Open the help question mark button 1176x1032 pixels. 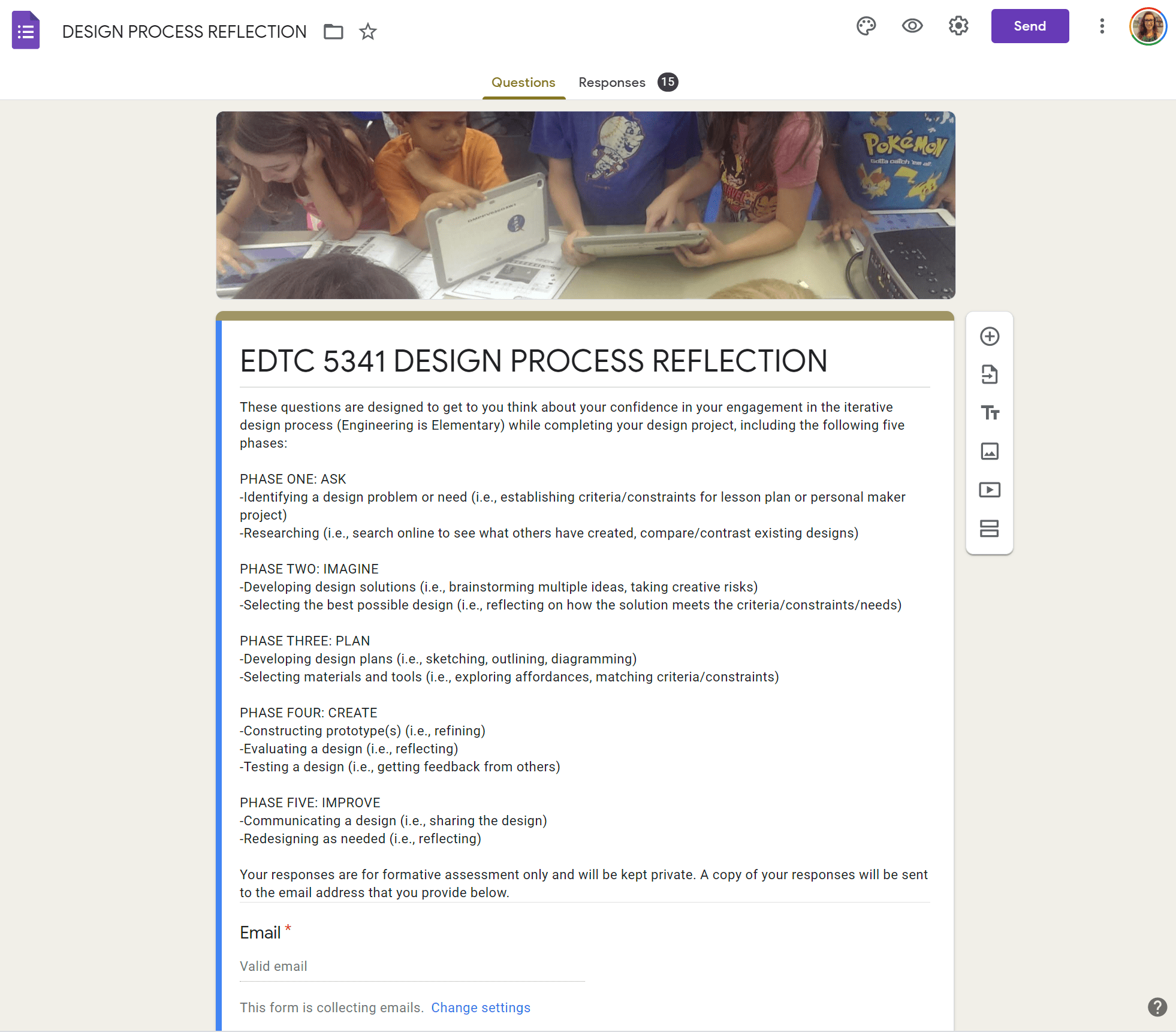pos(1157,1007)
